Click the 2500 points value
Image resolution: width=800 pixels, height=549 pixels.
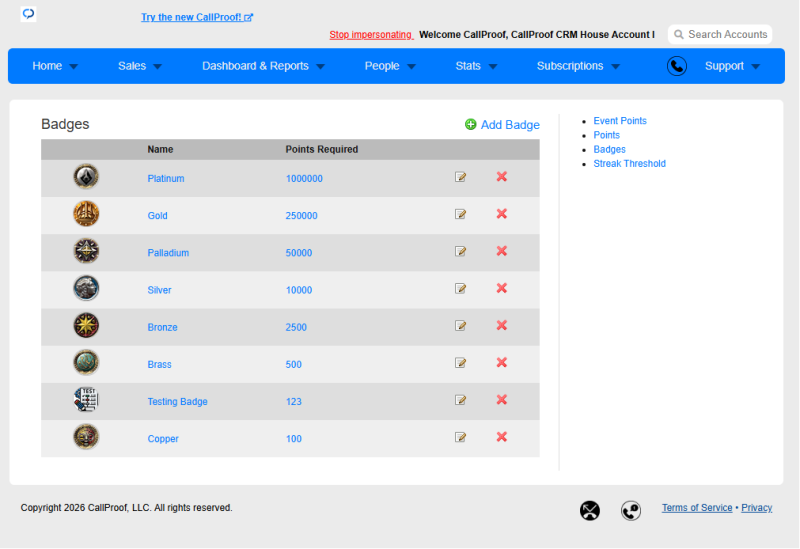coord(296,328)
